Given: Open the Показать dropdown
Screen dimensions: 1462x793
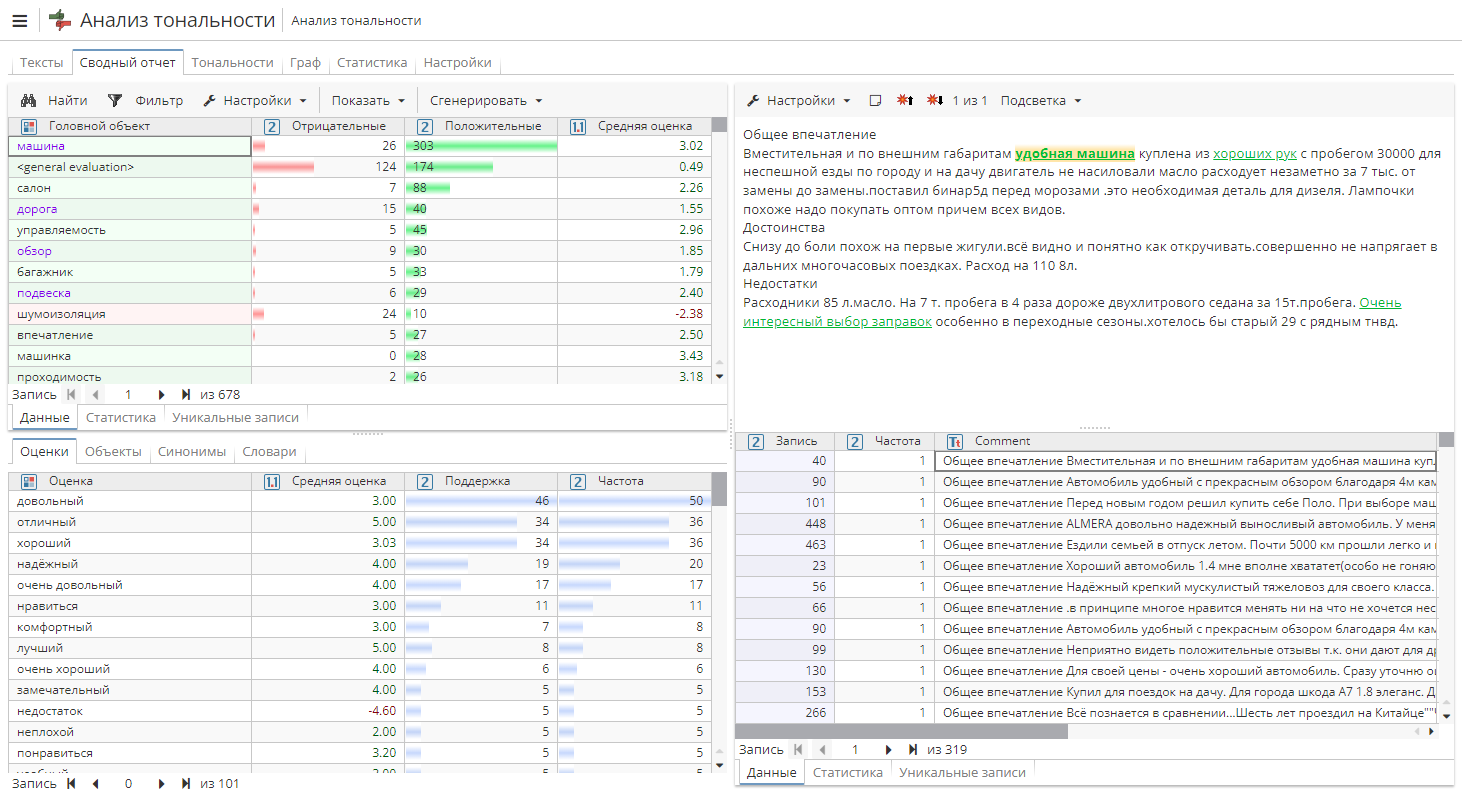Looking at the screenshot, I should 368,100.
